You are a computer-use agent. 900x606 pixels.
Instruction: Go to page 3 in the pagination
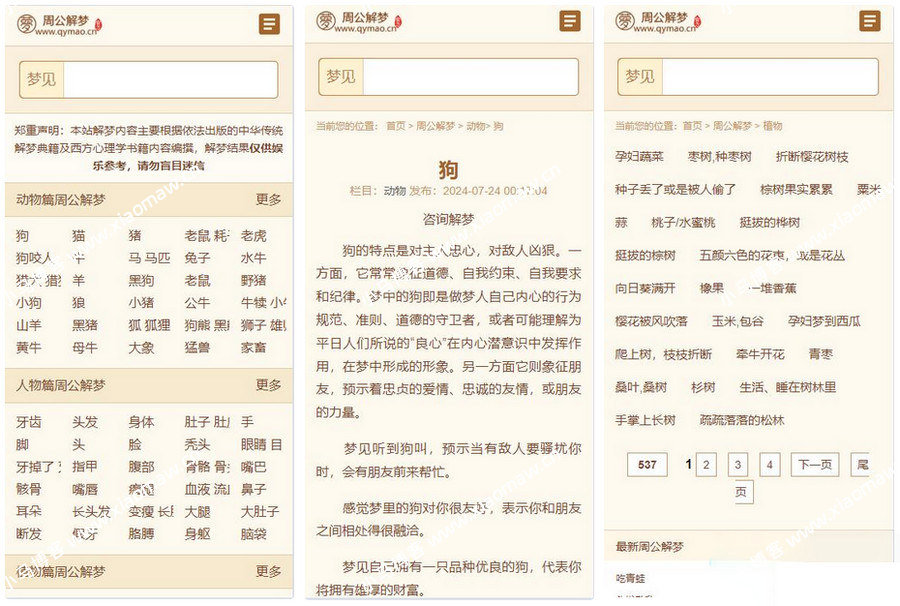(x=738, y=465)
